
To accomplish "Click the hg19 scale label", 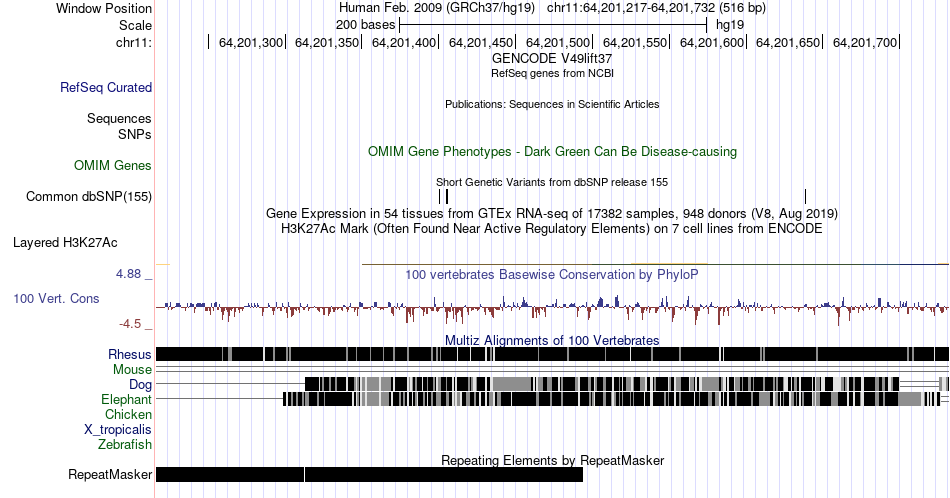I will (x=729, y=25).
